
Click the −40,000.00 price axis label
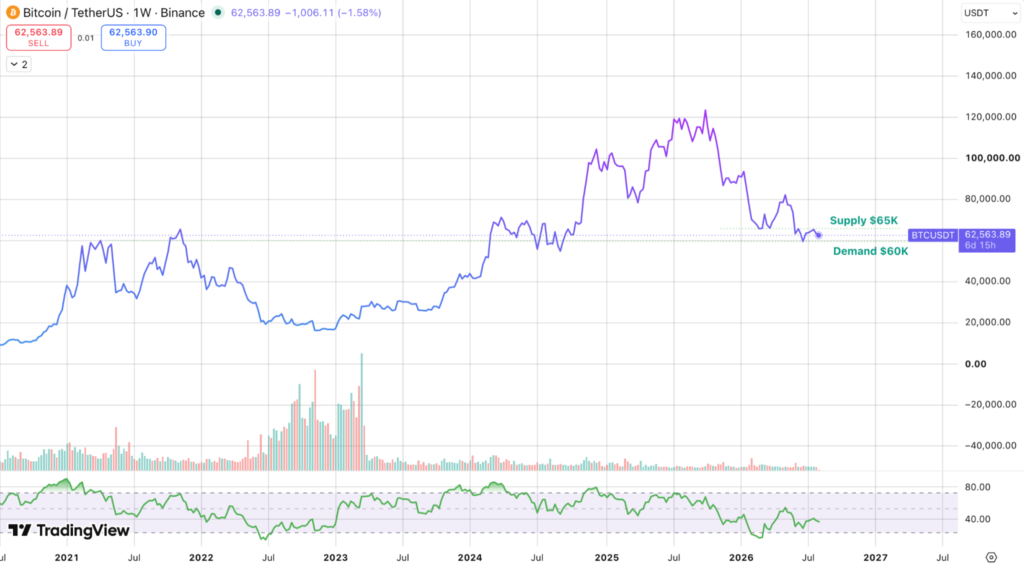(991, 446)
